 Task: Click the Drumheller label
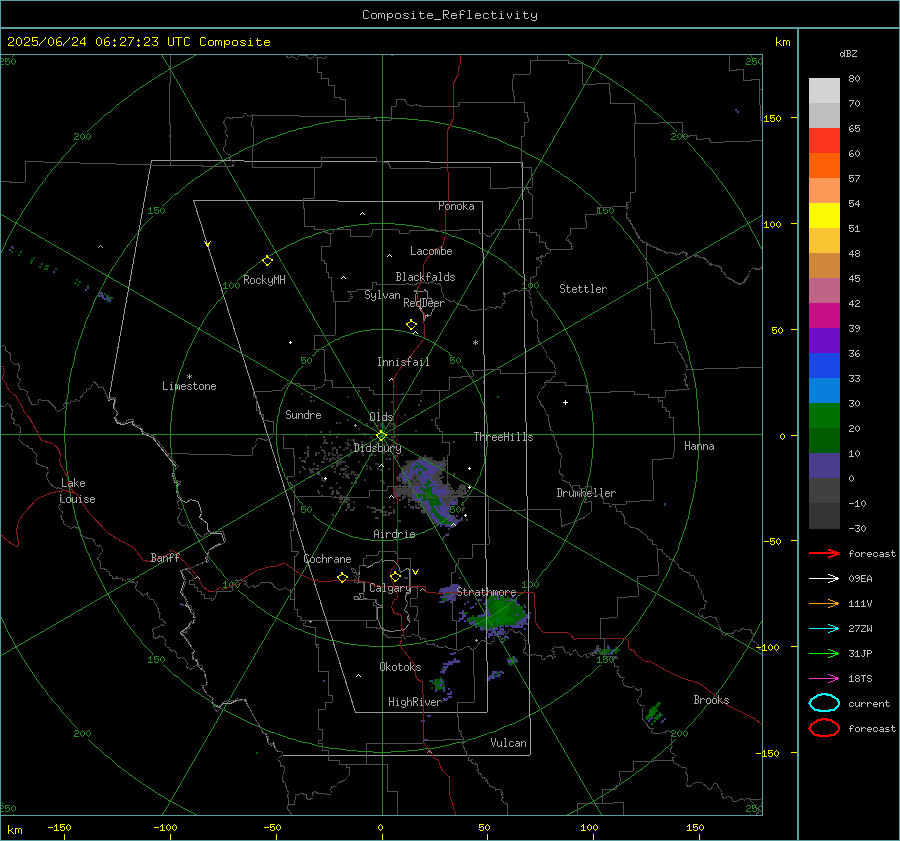(x=586, y=493)
